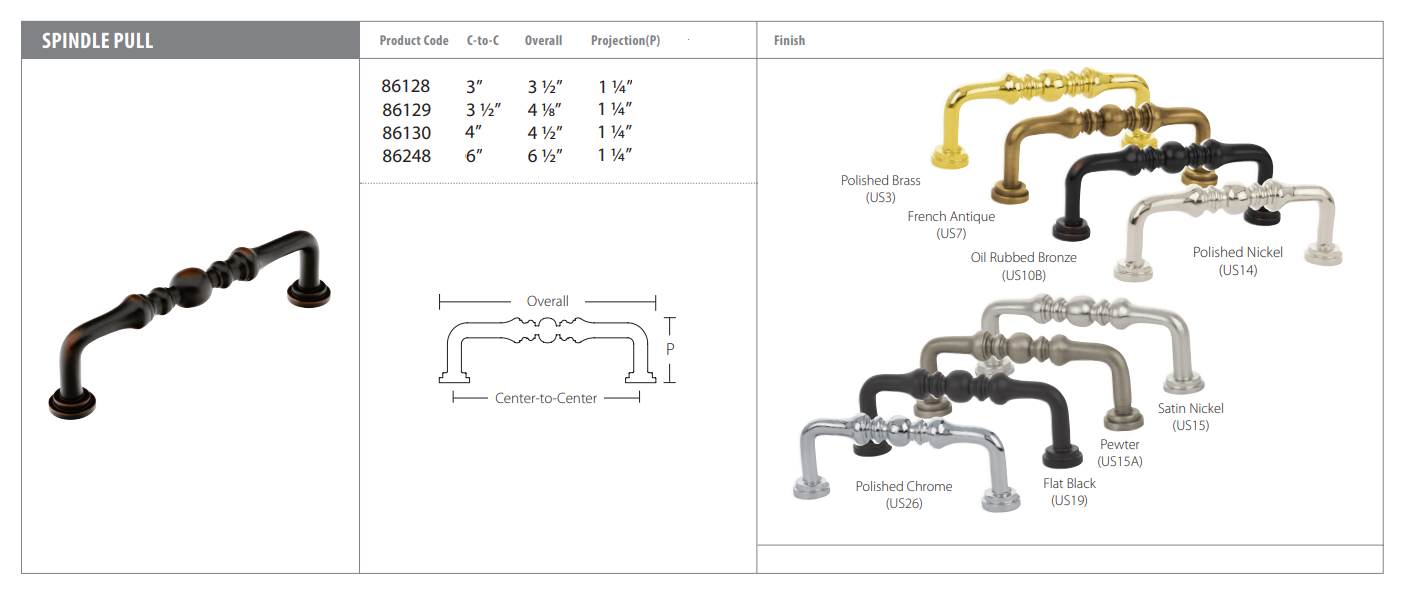This screenshot has height=592, width=1402.
Task: Click the C-to-C column header
Action: pyautogui.click(x=483, y=41)
